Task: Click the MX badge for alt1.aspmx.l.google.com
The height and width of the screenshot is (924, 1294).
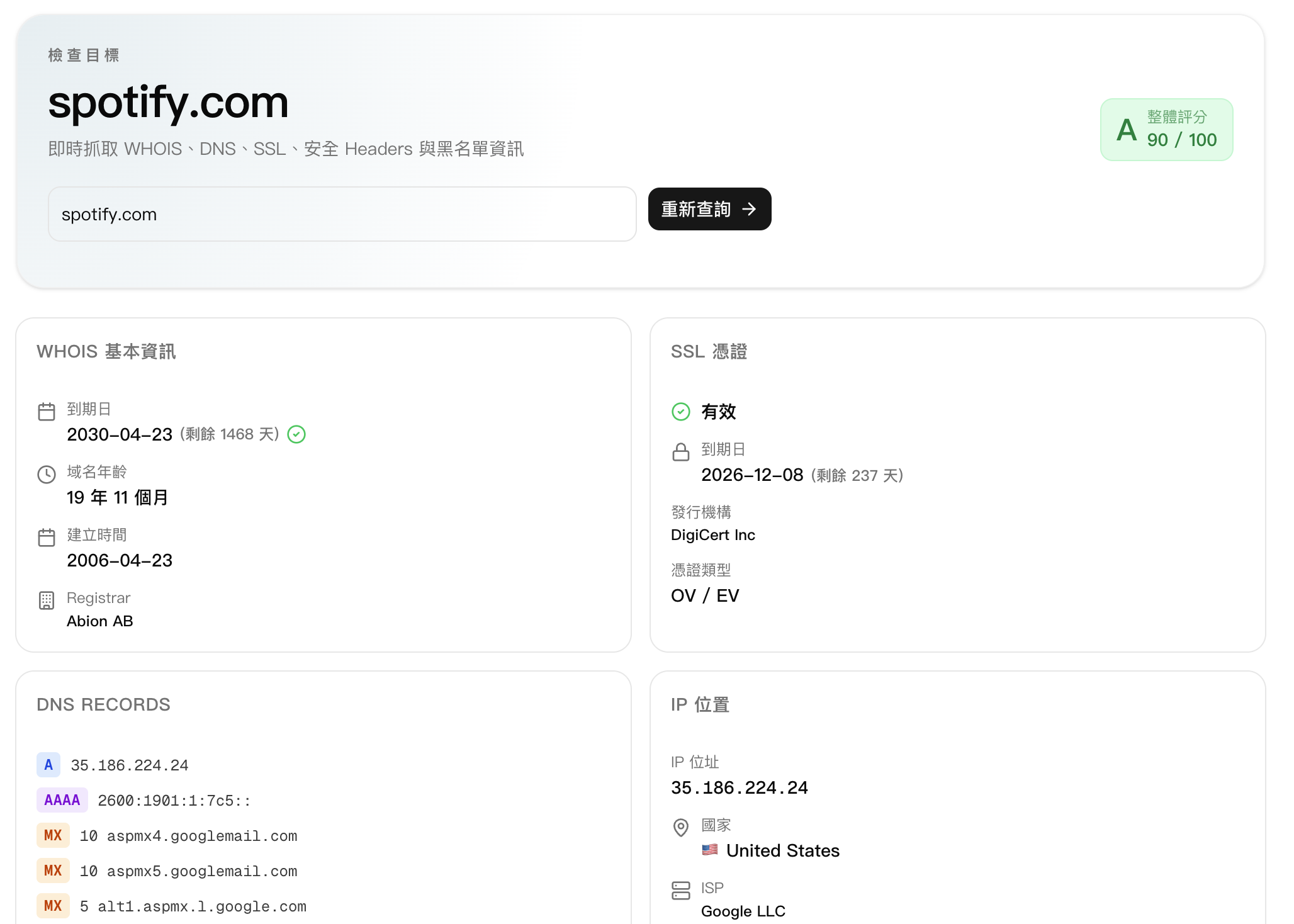Action: tap(53, 906)
